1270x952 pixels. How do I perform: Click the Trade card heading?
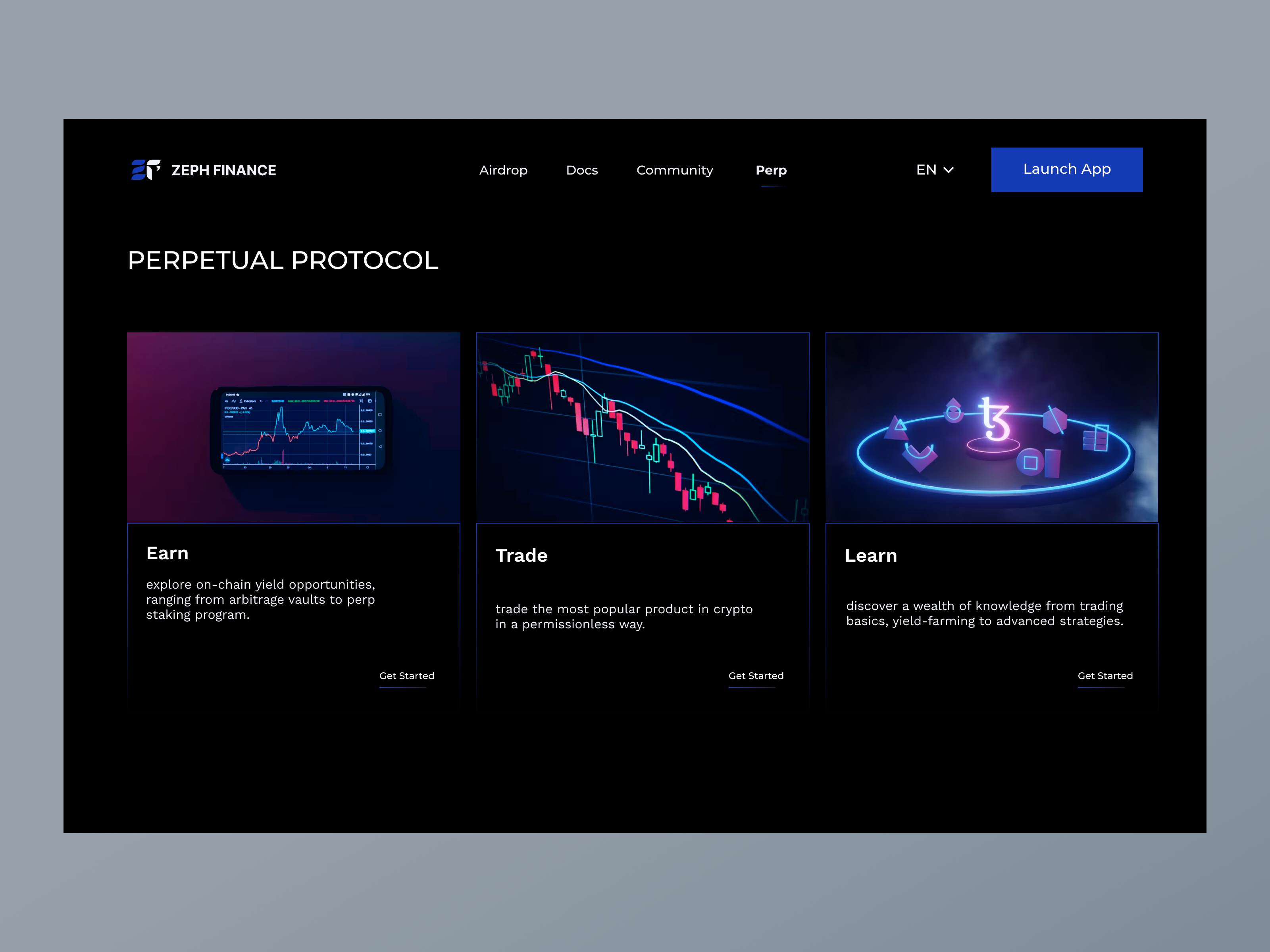click(x=521, y=555)
